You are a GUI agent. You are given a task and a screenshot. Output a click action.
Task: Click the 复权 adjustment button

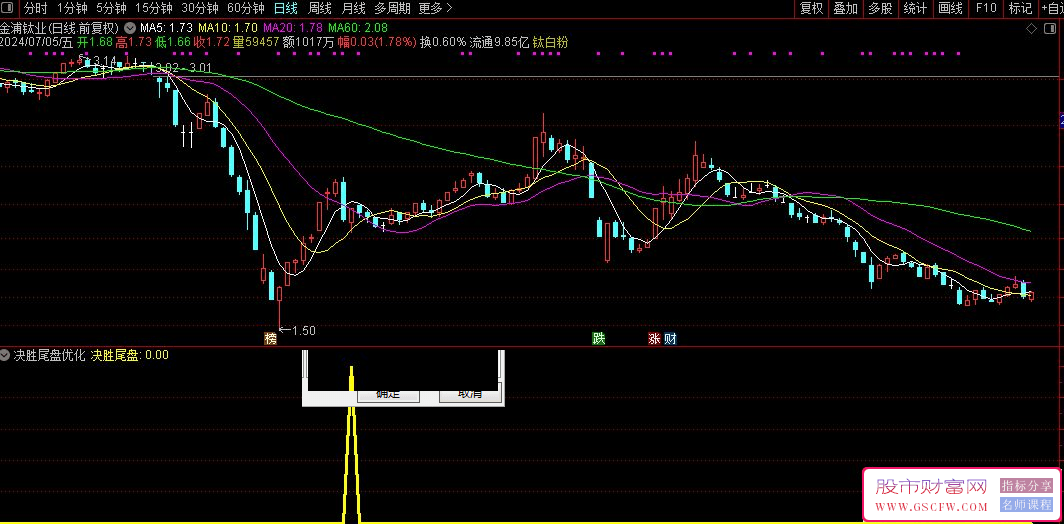tap(812, 9)
